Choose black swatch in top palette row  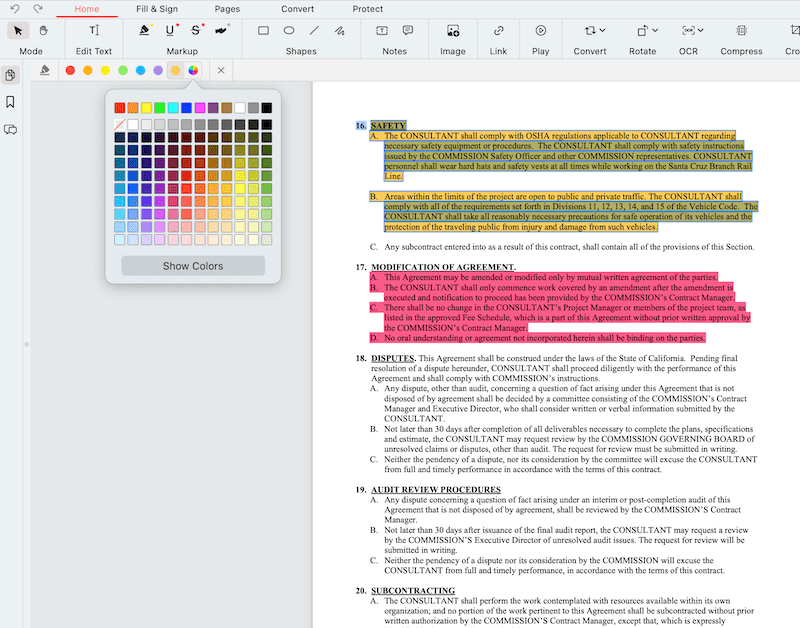coord(267,108)
